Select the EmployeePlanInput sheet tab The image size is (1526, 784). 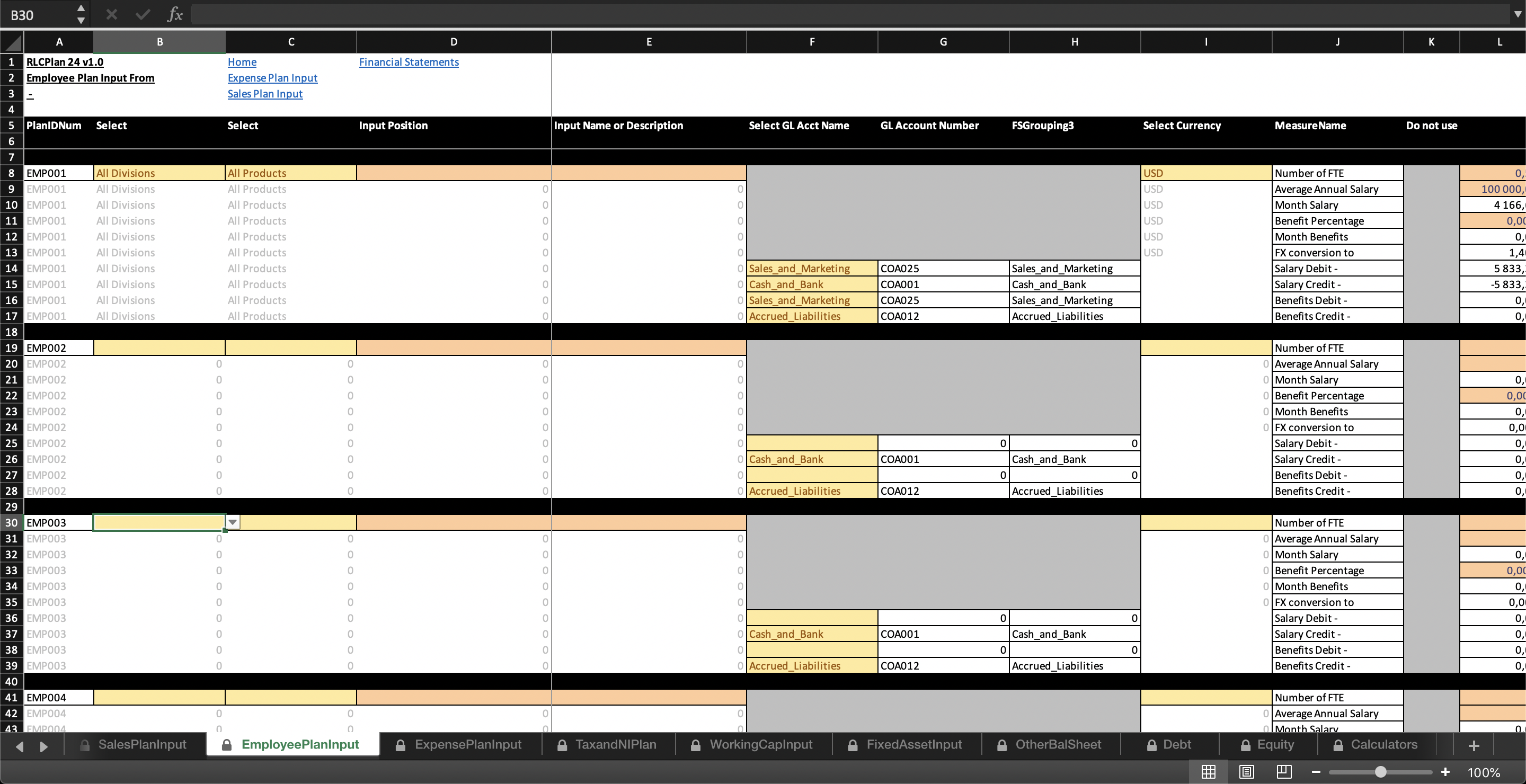[x=292, y=745]
